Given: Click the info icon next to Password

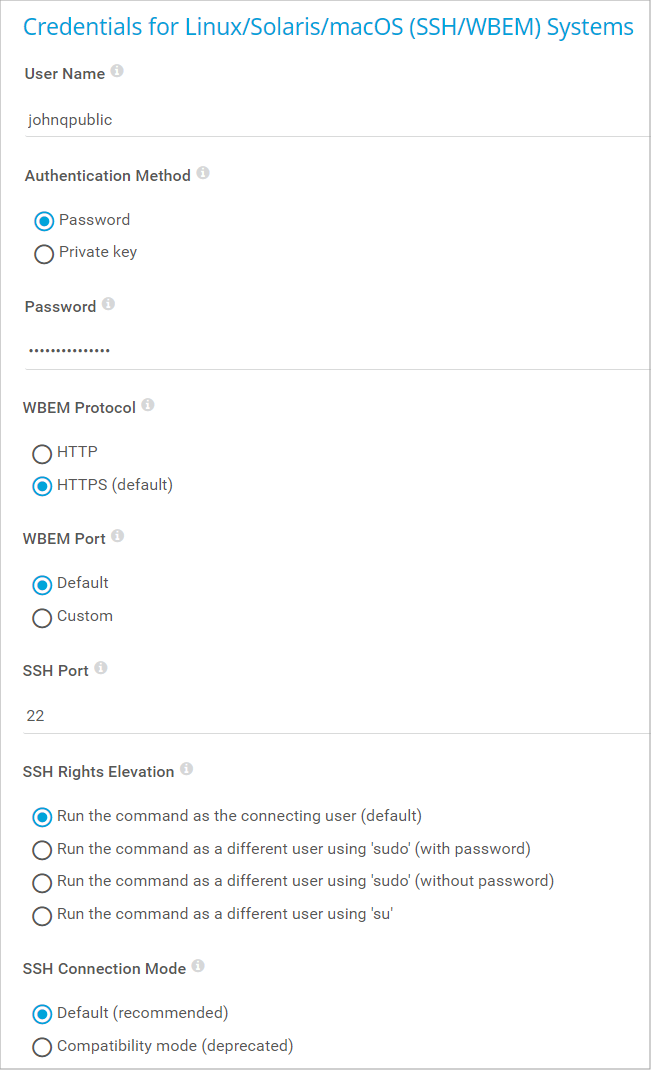Looking at the screenshot, I should coord(108,304).
